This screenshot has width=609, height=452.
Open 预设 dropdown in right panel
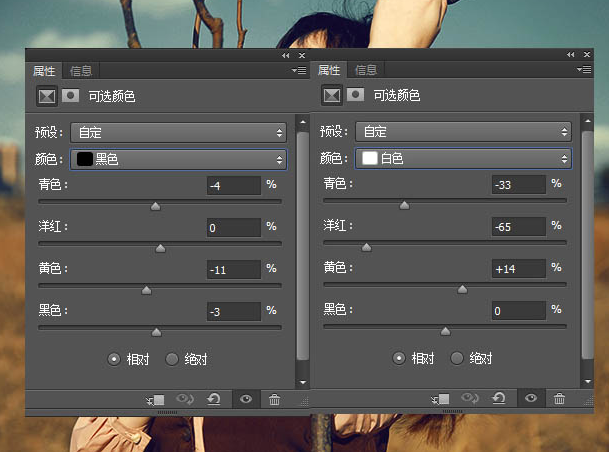(463, 132)
